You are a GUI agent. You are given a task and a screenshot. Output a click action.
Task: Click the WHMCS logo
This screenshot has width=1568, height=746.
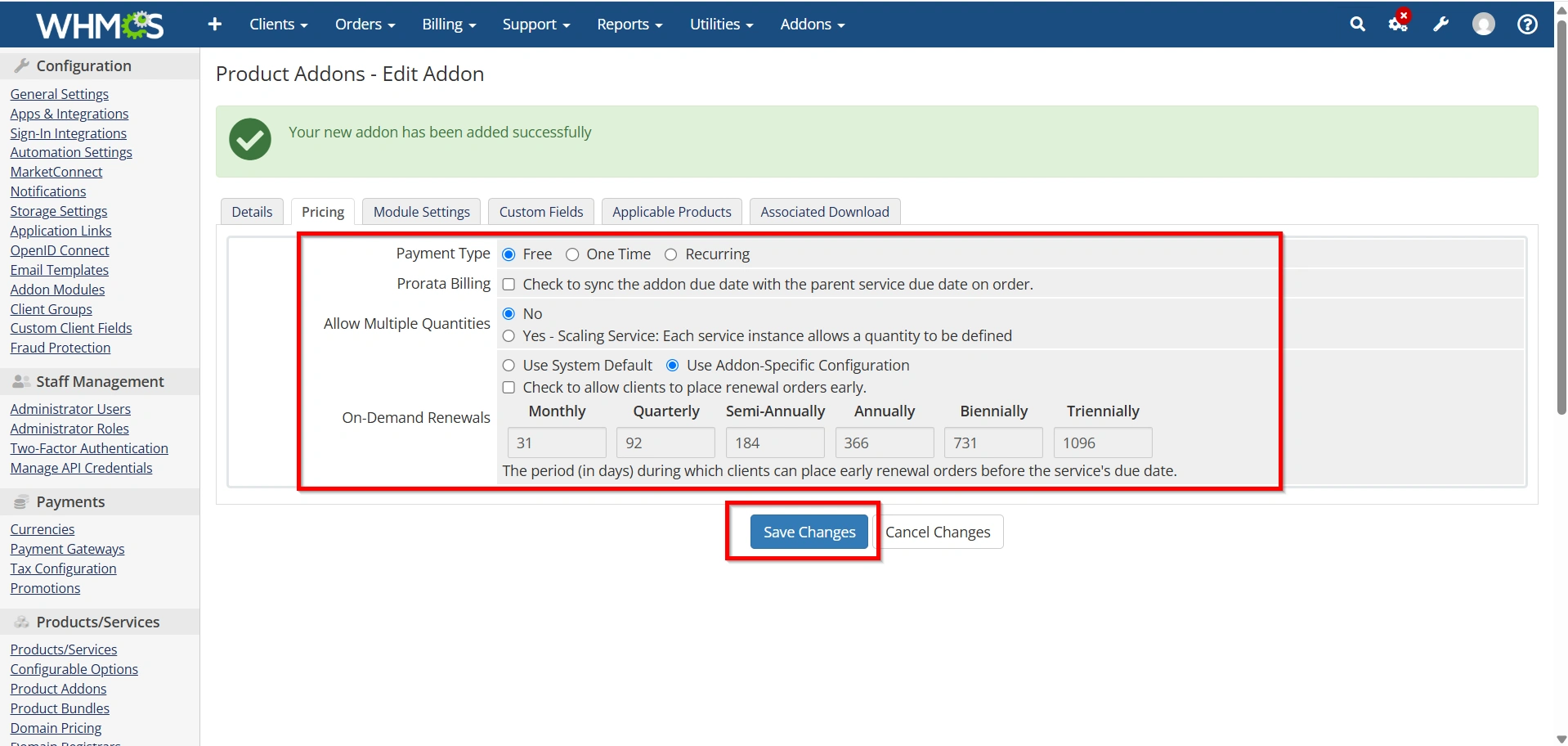click(100, 25)
